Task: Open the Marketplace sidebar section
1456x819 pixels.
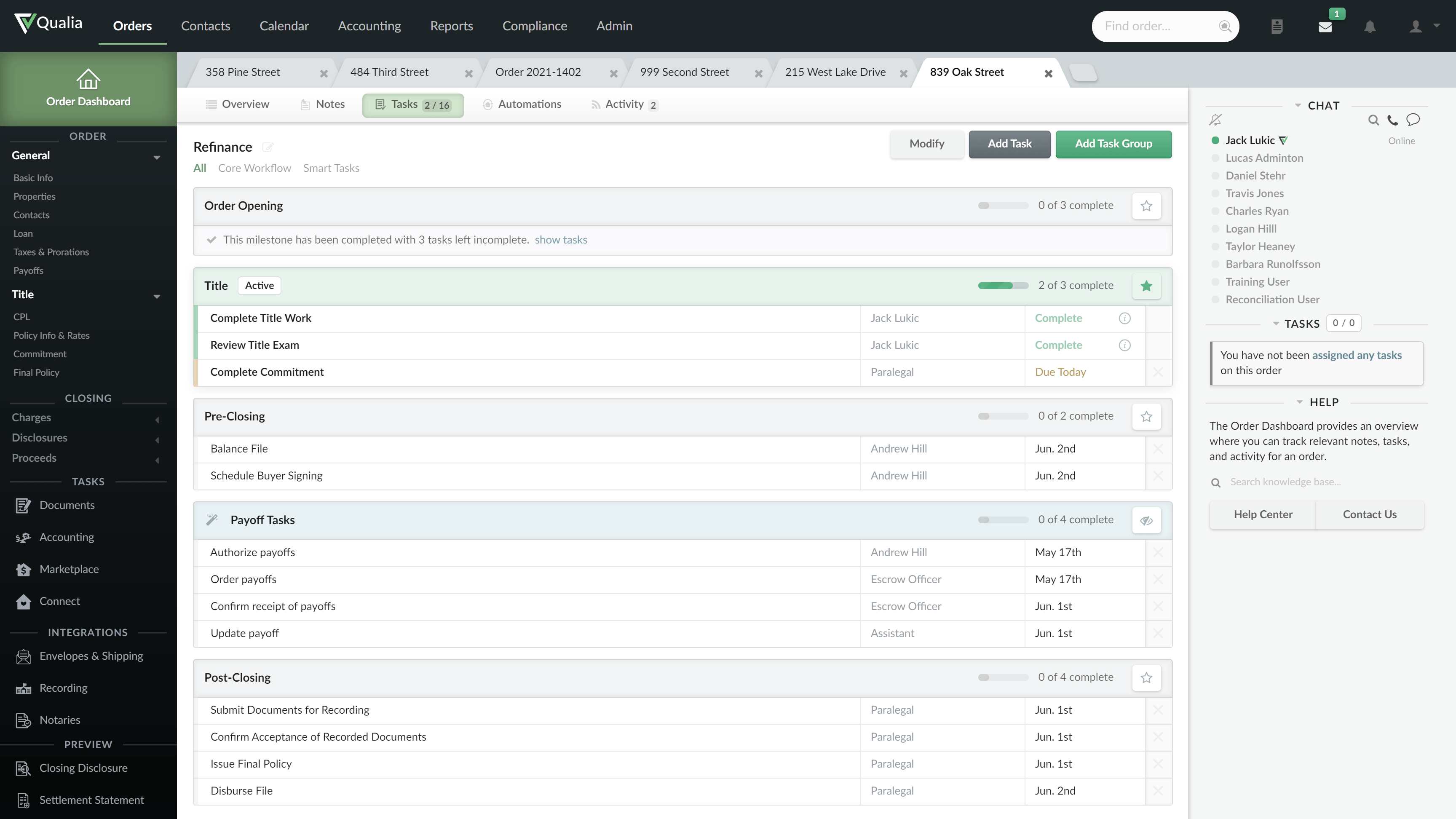Action: point(70,569)
